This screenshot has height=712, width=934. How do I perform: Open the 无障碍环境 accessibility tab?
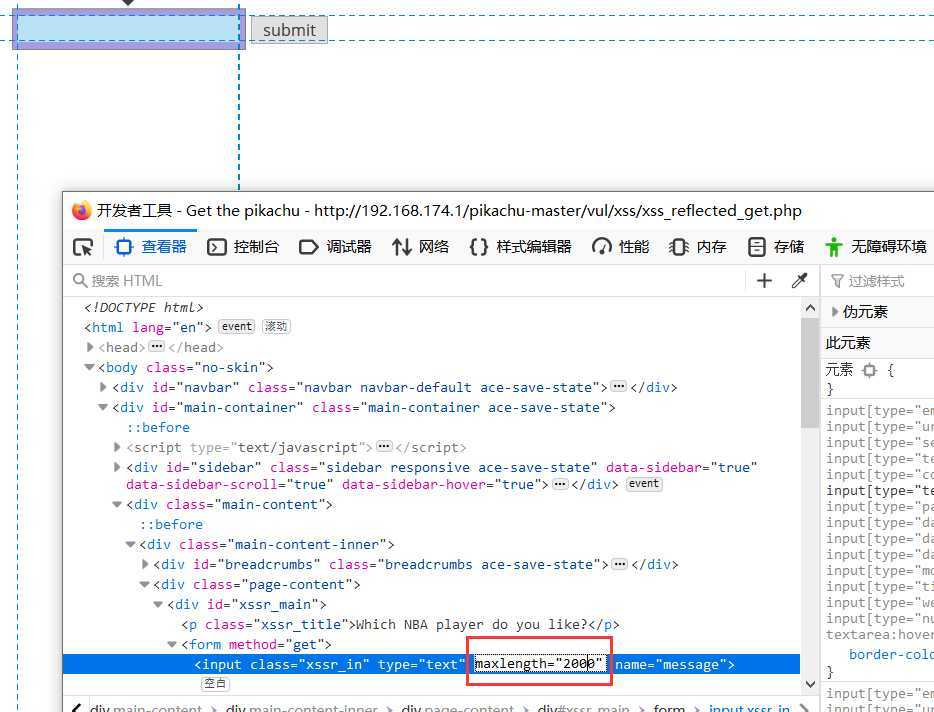pyautogui.click(x=876, y=247)
